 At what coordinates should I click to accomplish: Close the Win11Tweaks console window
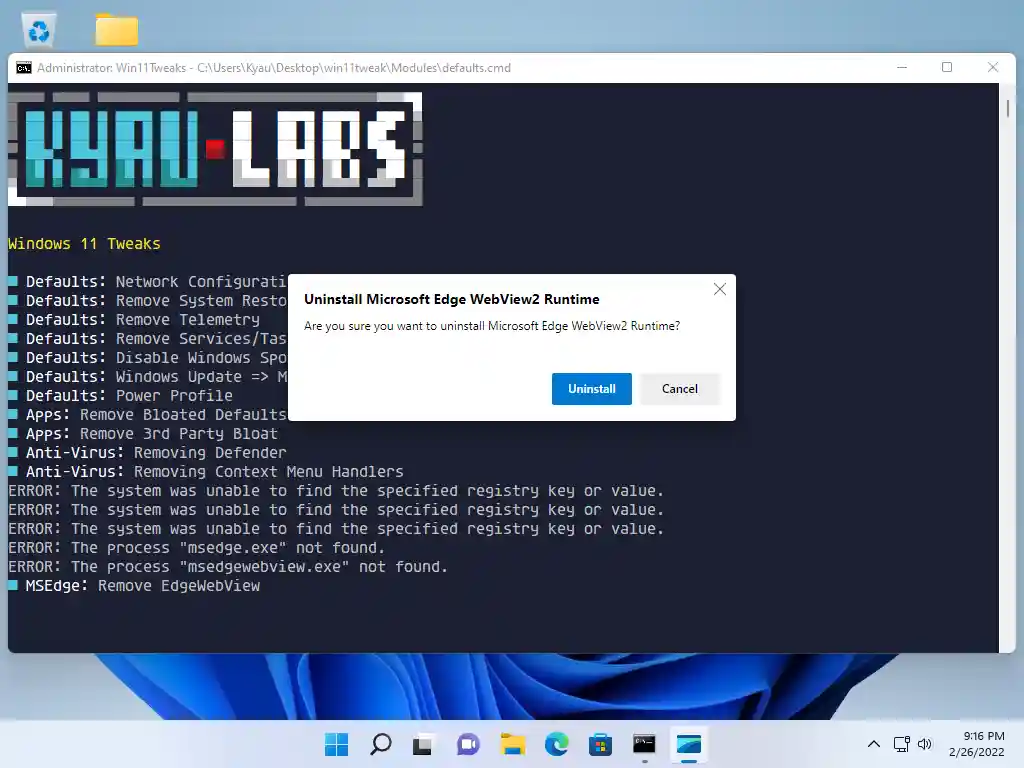point(993,67)
